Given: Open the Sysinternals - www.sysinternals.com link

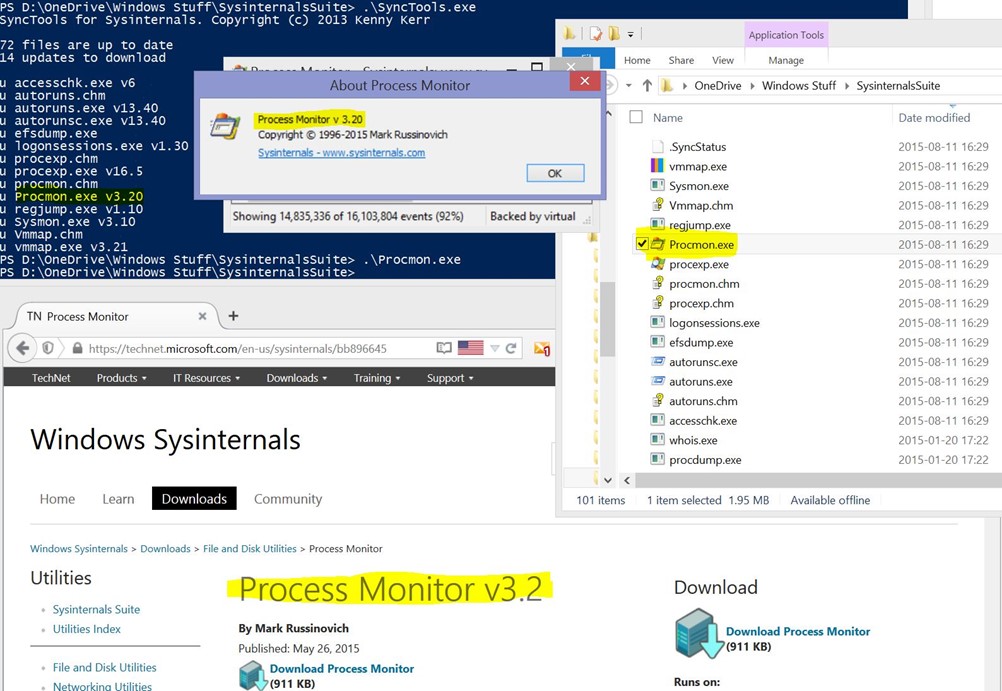Looking at the screenshot, I should coord(341,153).
